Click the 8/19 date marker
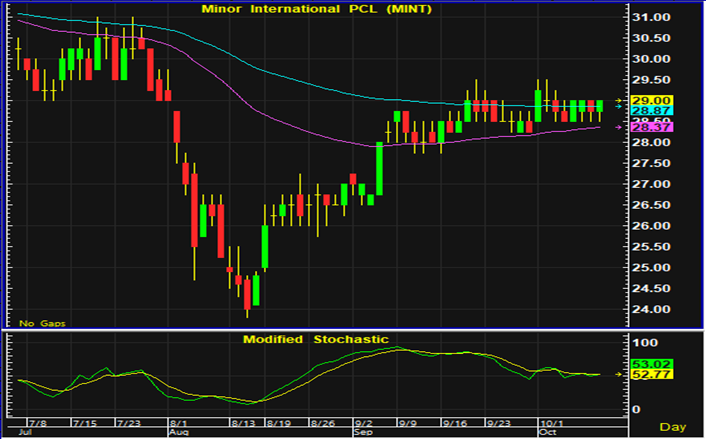Screen dimensions: 706x439 coord(279,424)
